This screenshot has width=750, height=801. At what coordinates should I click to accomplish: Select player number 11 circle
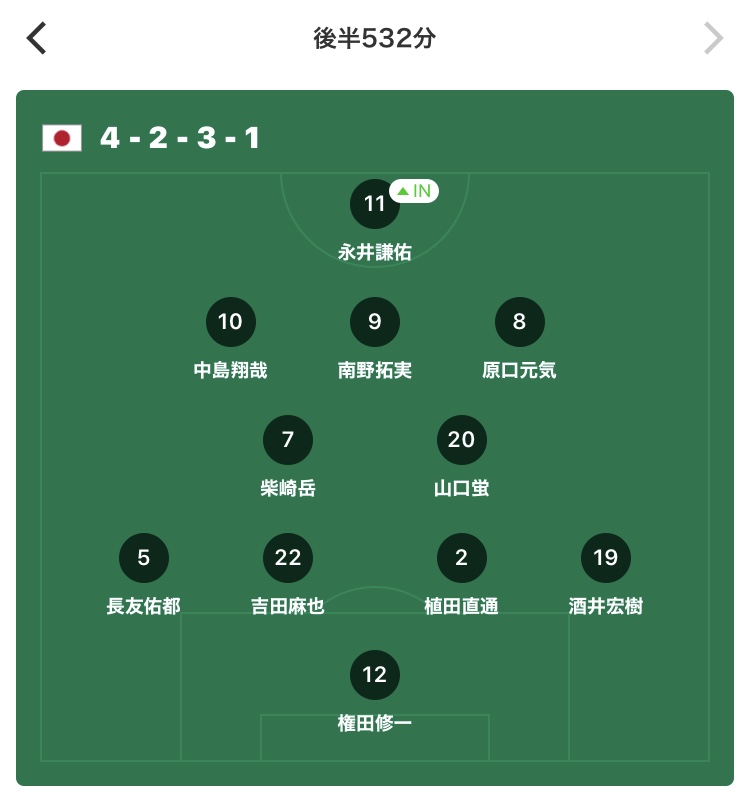pyautogui.click(x=374, y=205)
